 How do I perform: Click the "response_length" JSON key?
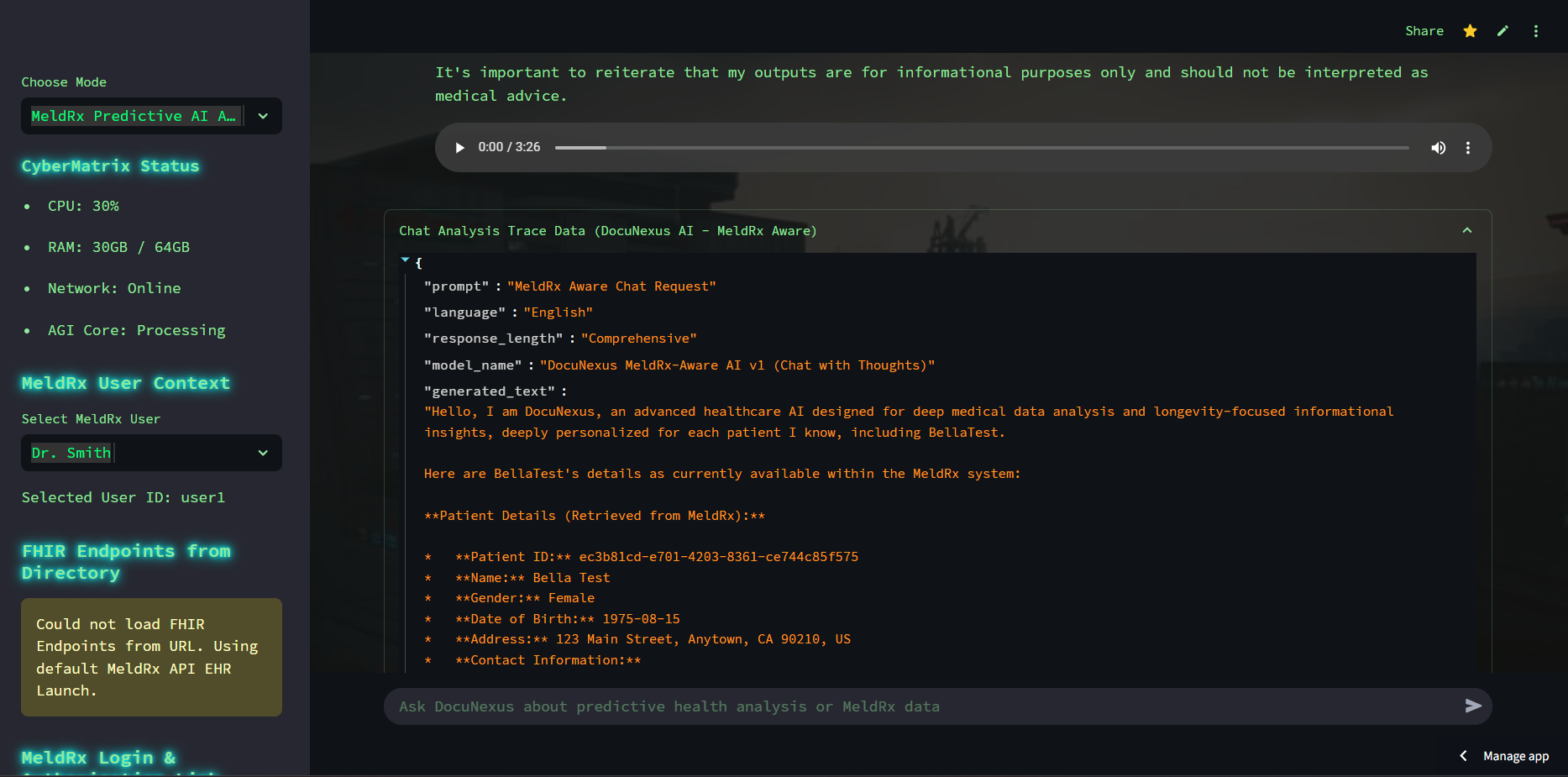494,339
